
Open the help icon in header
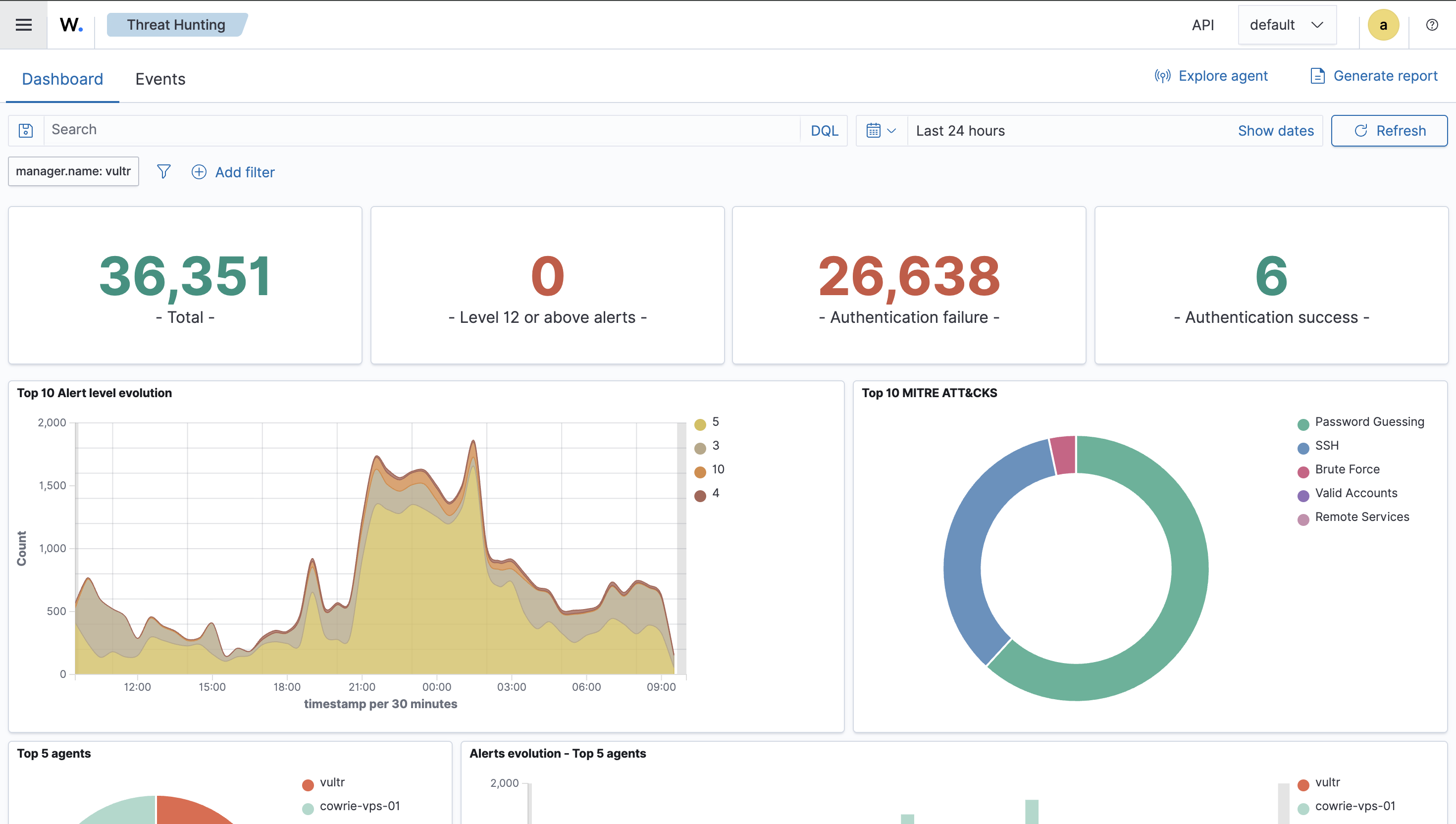[x=1432, y=25]
